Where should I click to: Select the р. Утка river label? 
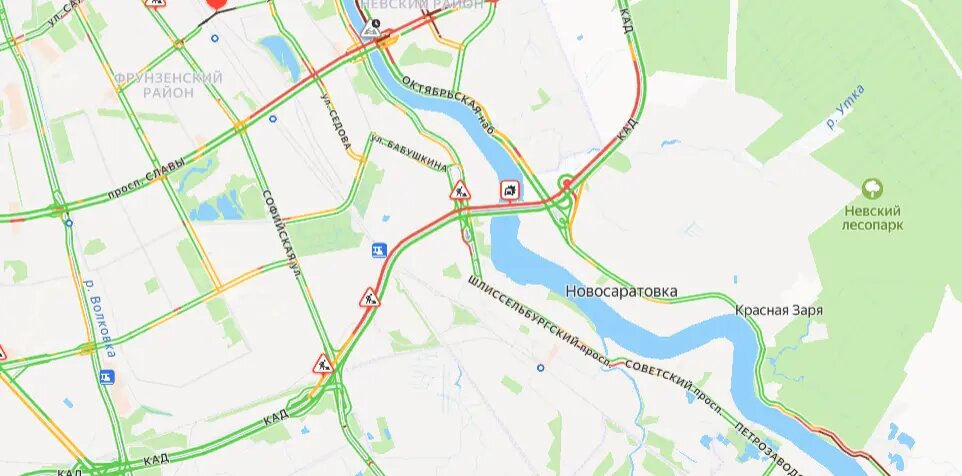point(845,107)
